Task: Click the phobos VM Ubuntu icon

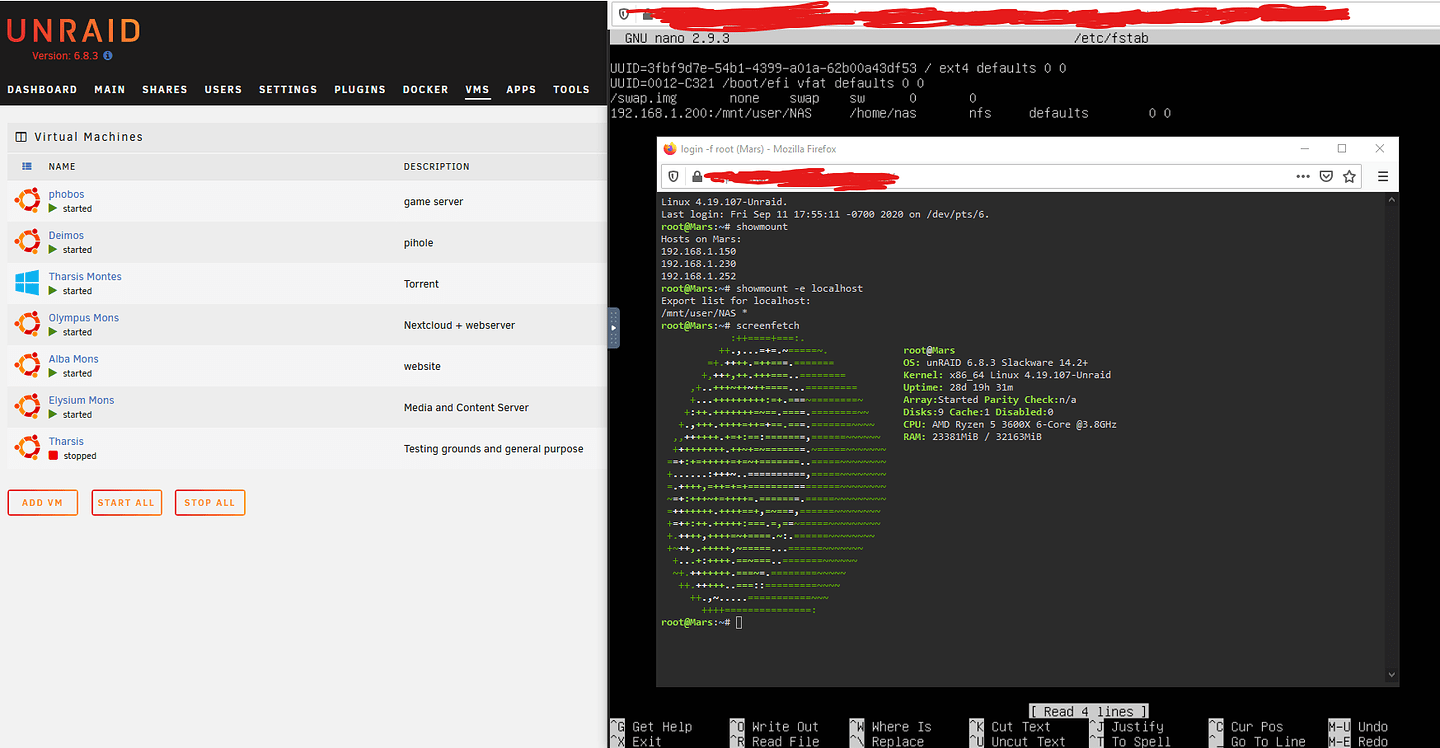Action: coord(27,201)
